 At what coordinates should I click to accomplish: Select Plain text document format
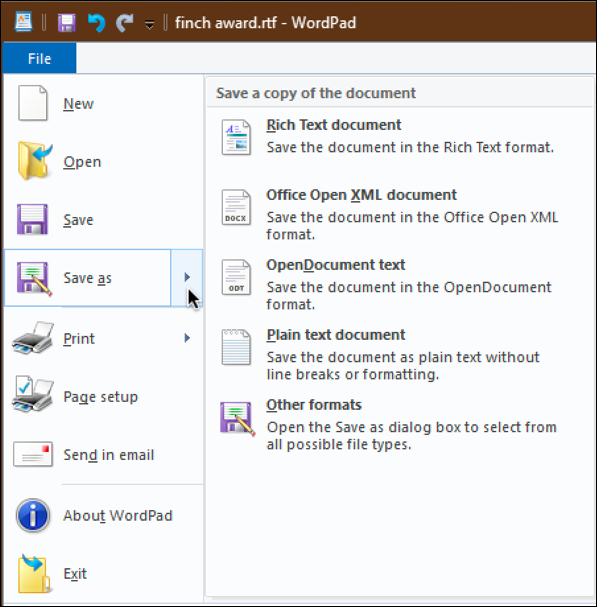(399, 355)
